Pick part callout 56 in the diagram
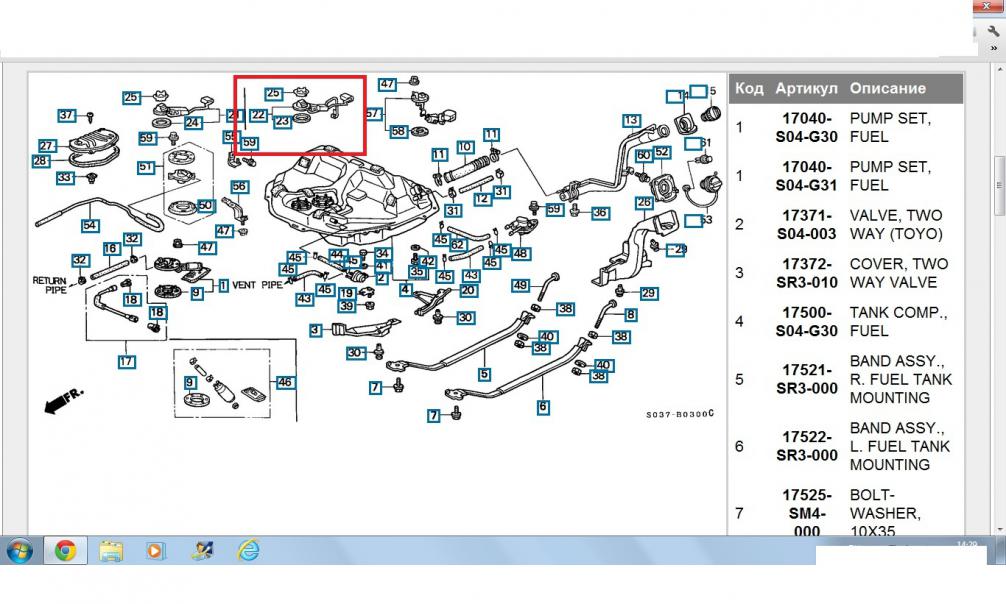Image resolution: width=1006 pixels, height=604 pixels. 239,187
